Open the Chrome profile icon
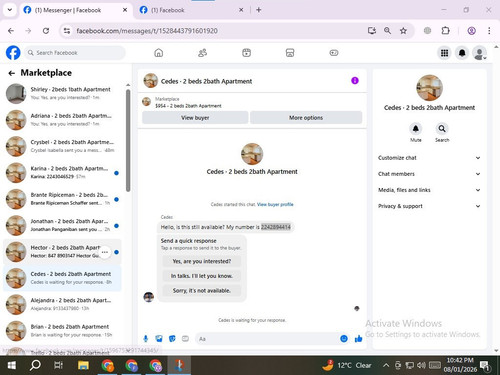 point(471,31)
